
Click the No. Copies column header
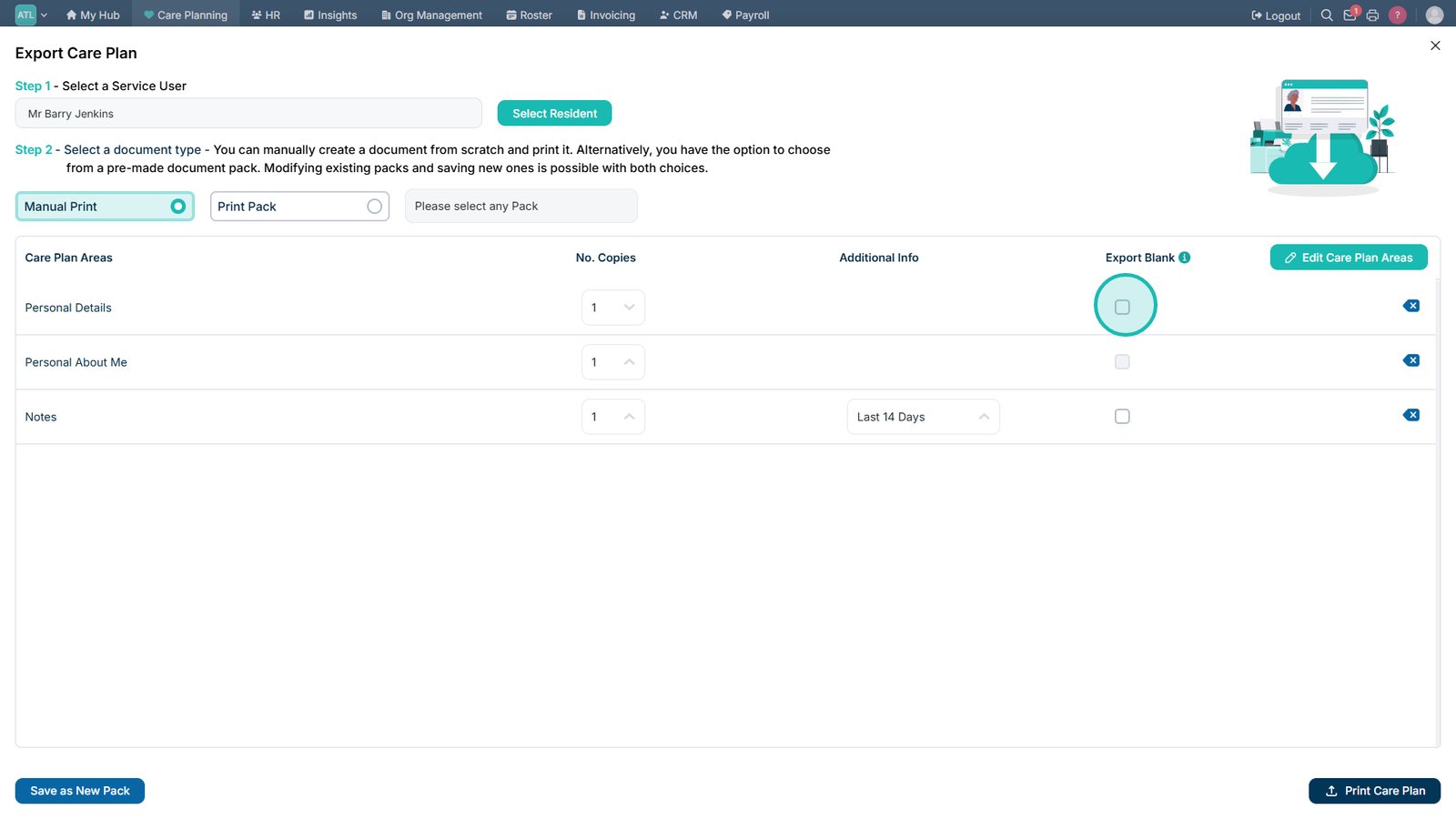click(606, 258)
